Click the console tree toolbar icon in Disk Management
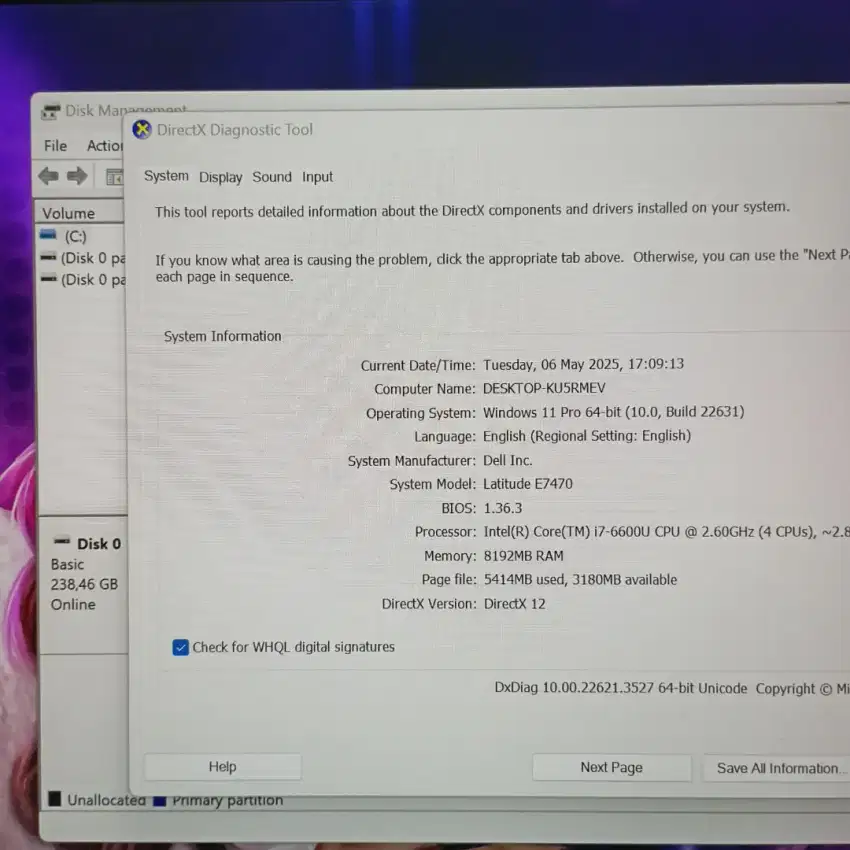The height and width of the screenshot is (850, 850). (x=114, y=177)
